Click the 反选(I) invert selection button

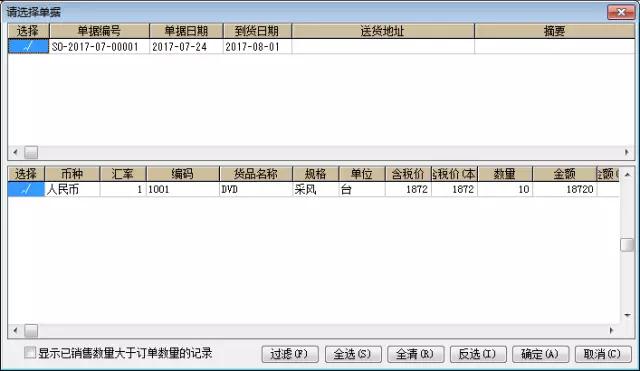[x=478, y=354]
